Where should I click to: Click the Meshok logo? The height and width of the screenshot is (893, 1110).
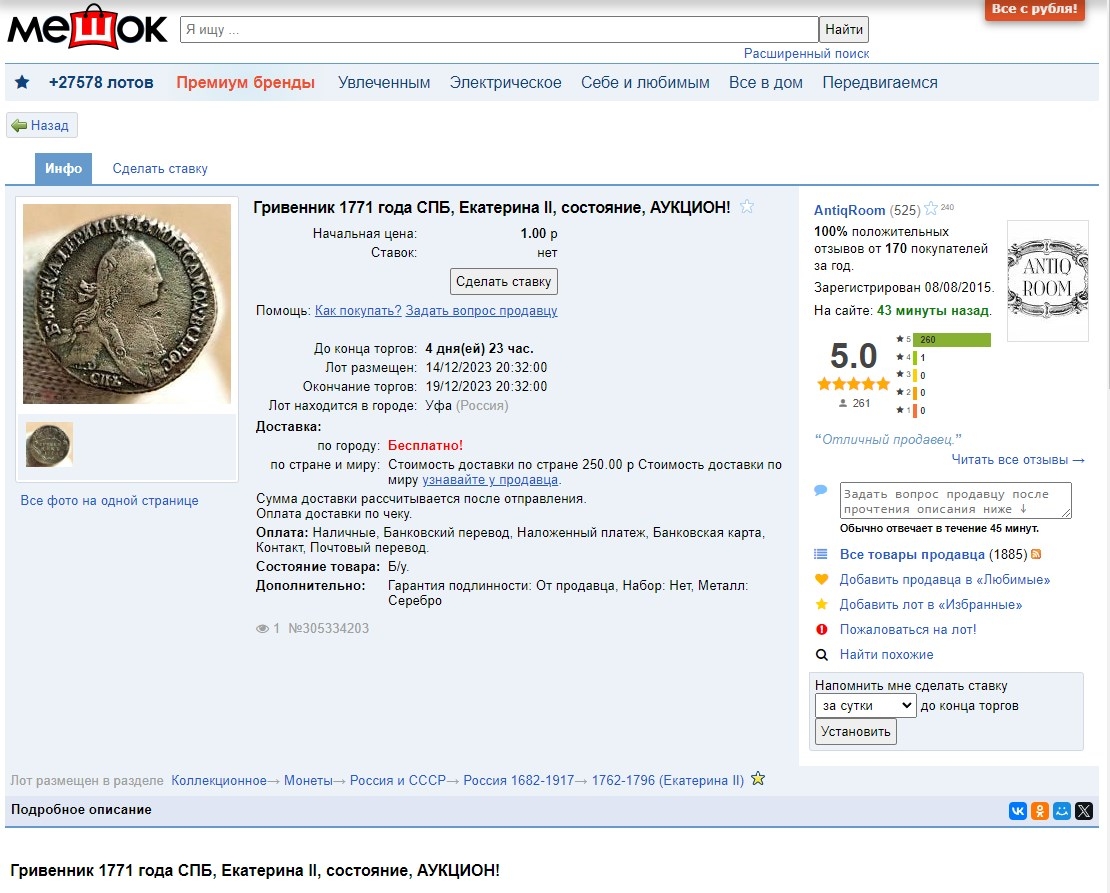(88, 30)
